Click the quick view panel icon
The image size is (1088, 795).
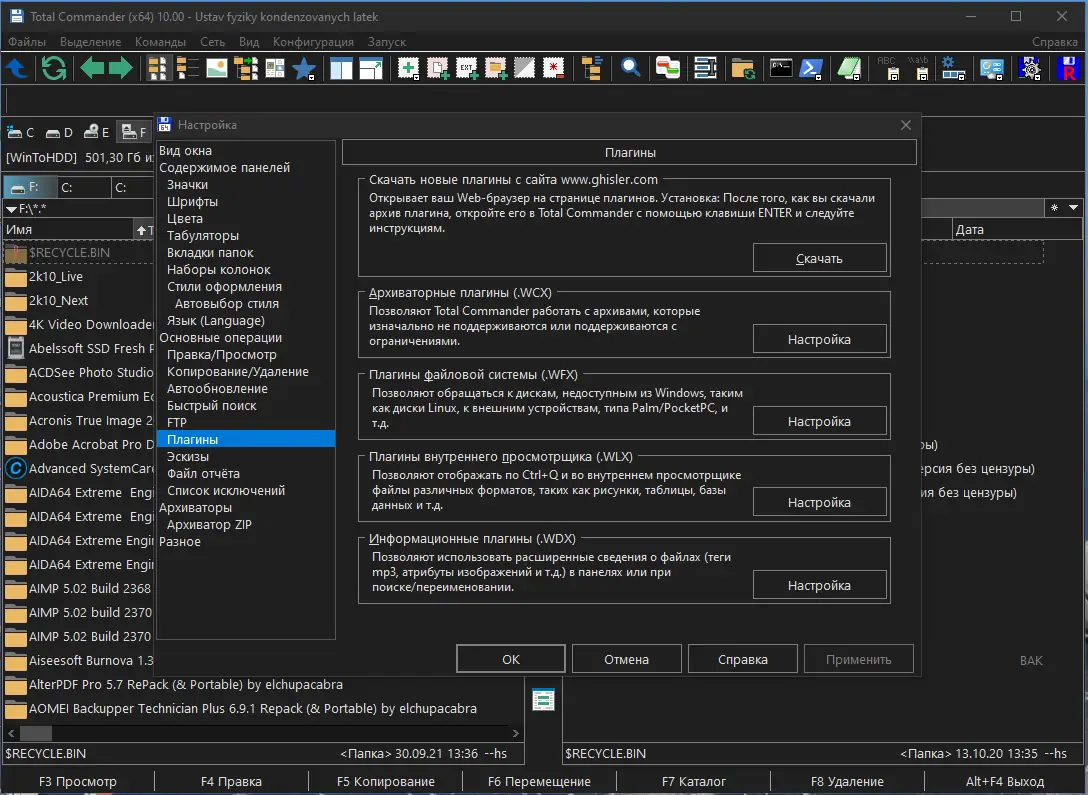pyautogui.click(x=275, y=68)
